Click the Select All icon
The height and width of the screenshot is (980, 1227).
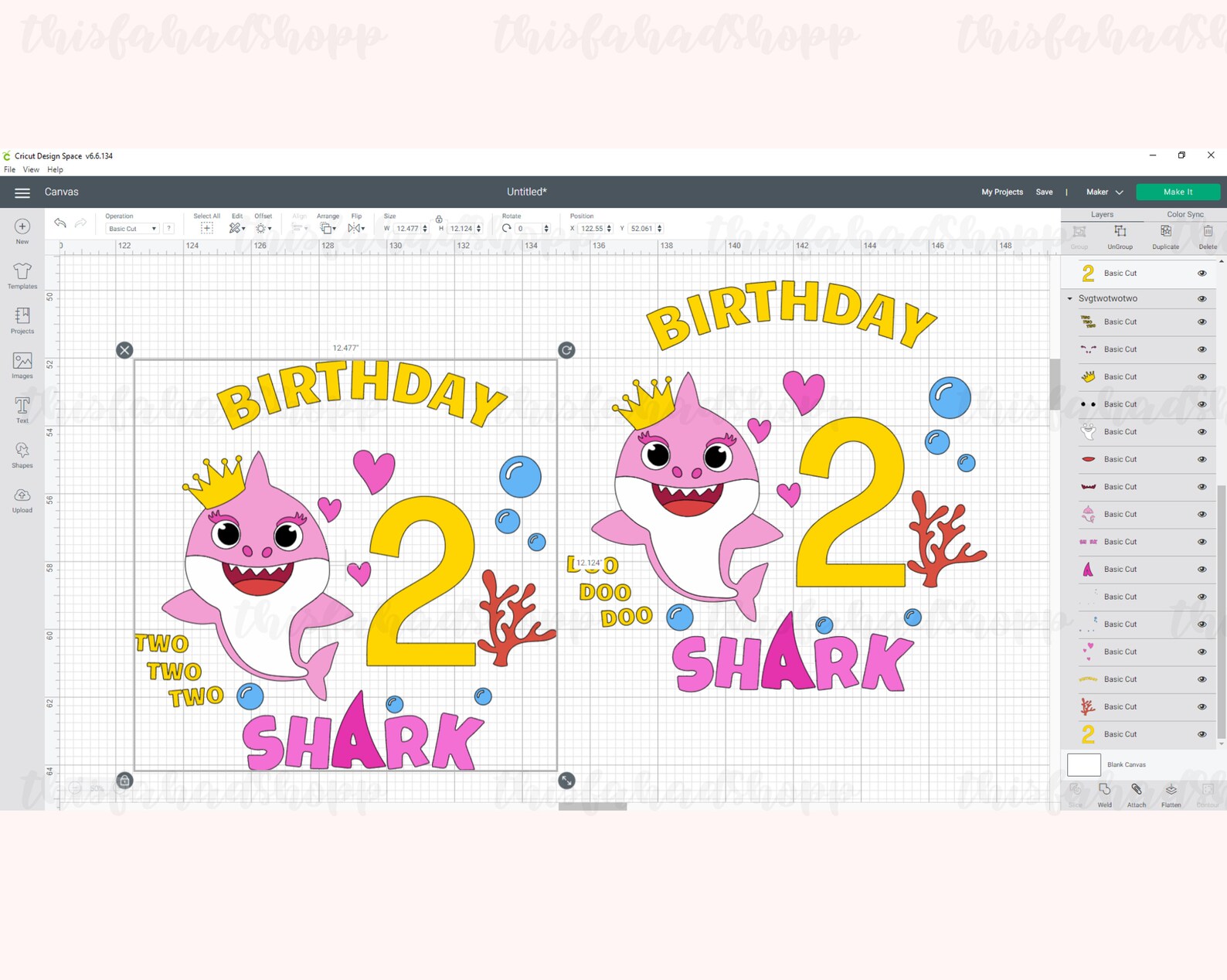pyautogui.click(x=206, y=228)
